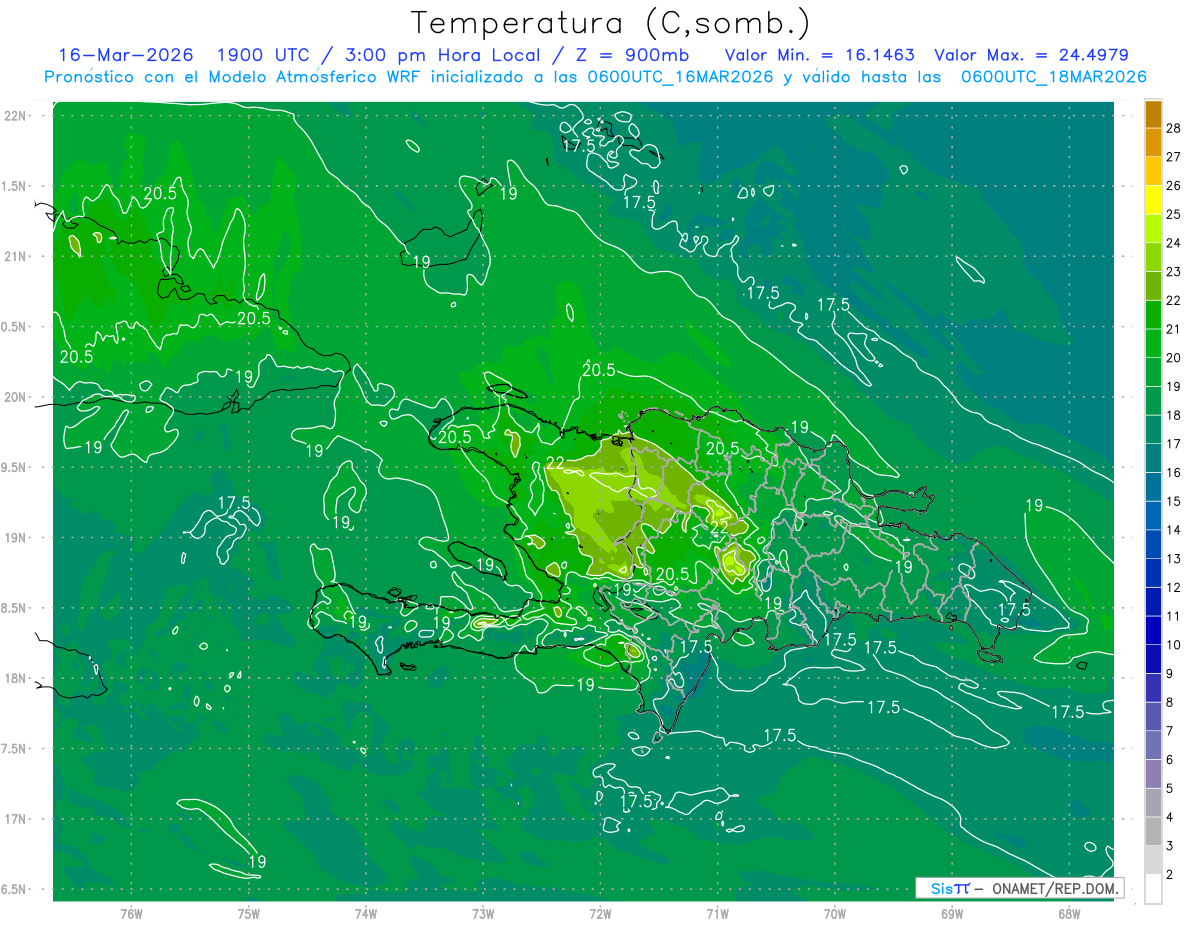Viewport: 1200px width, 927px height.
Task: Select the legend swatch between 26 and 27
Action: pyautogui.click(x=1153, y=171)
